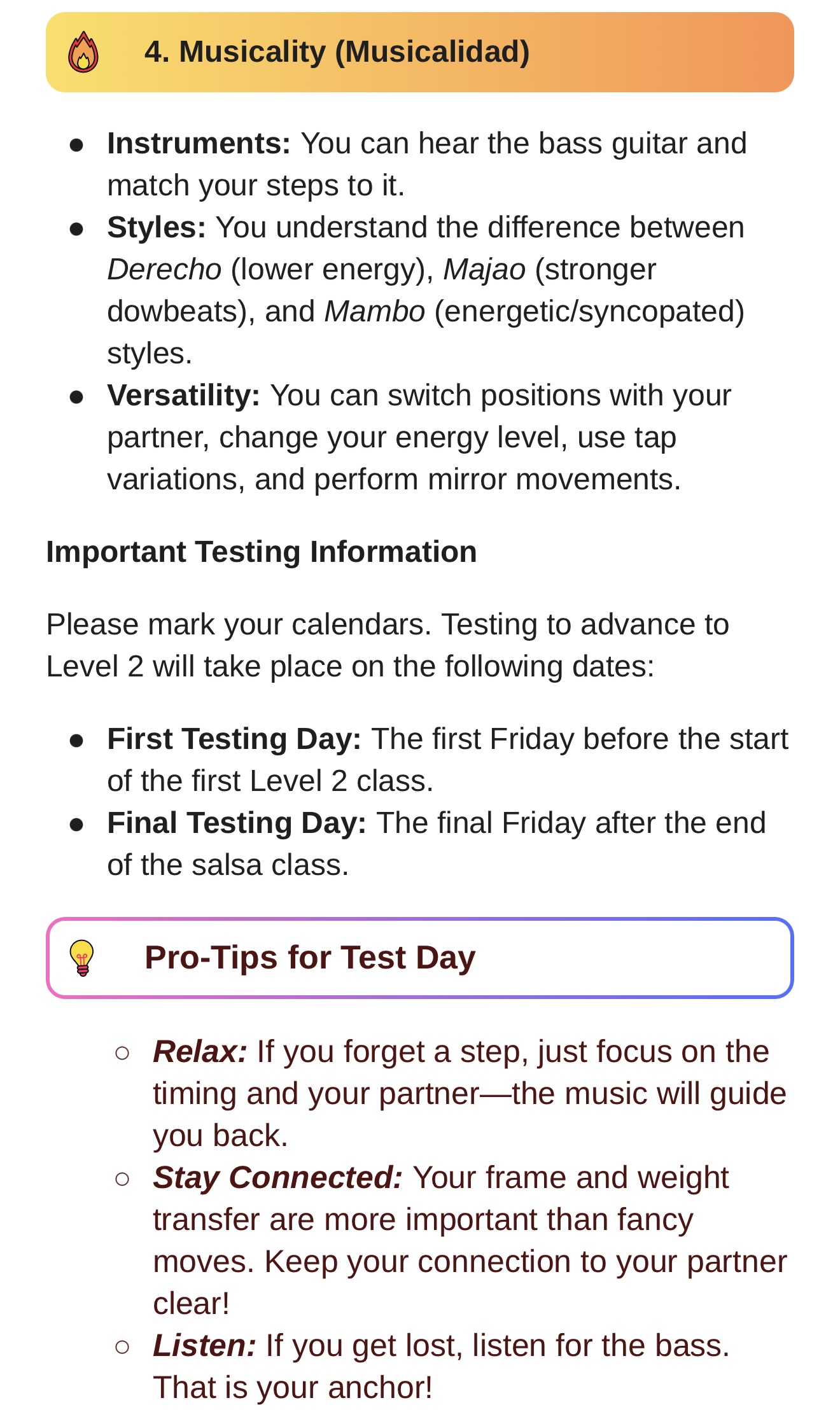The width and height of the screenshot is (840, 1419).
Task: Click the bold Instruments label
Action: point(199,143)
